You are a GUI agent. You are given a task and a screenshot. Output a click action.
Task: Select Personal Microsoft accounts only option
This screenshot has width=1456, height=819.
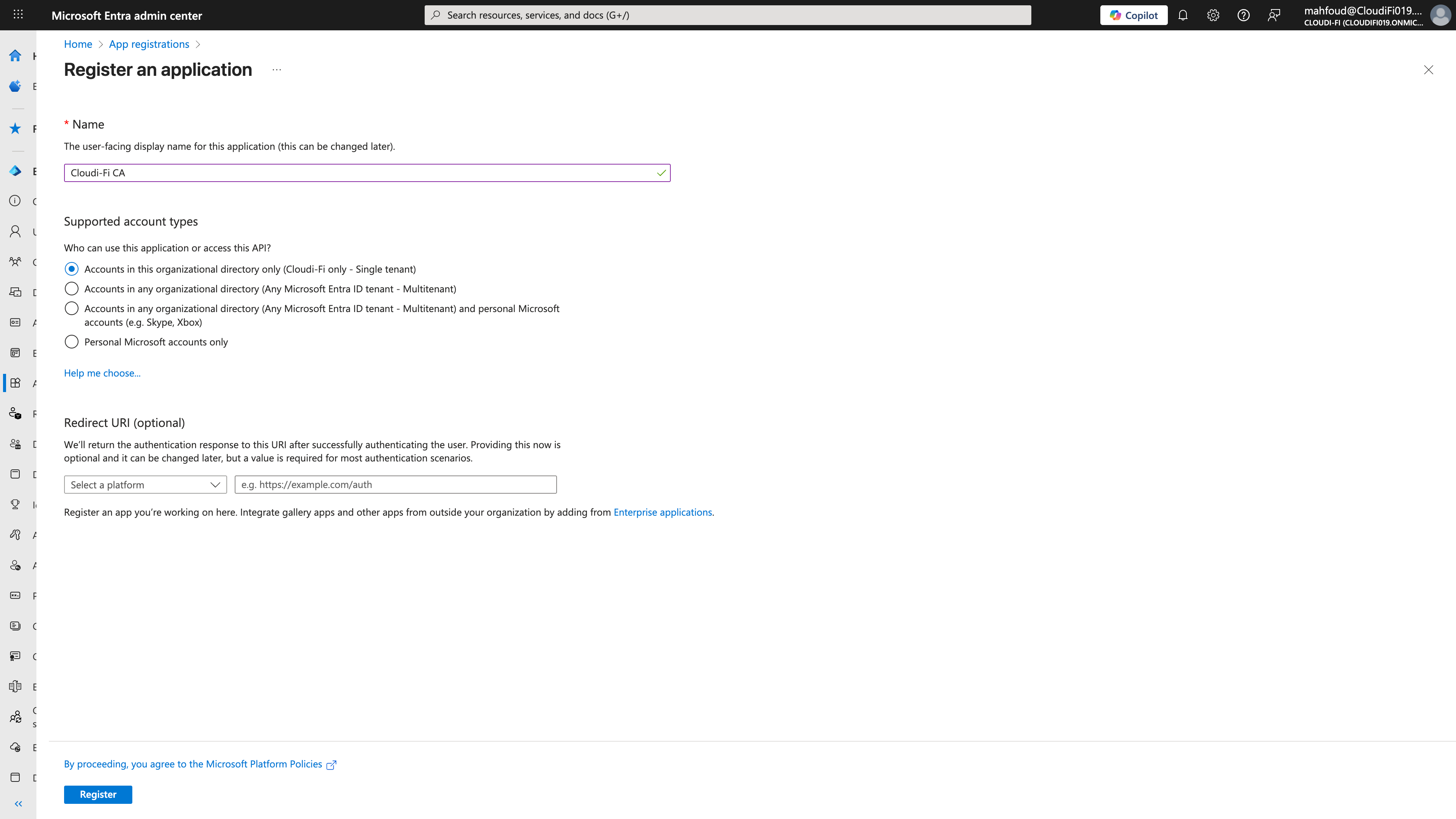point(71,341)
